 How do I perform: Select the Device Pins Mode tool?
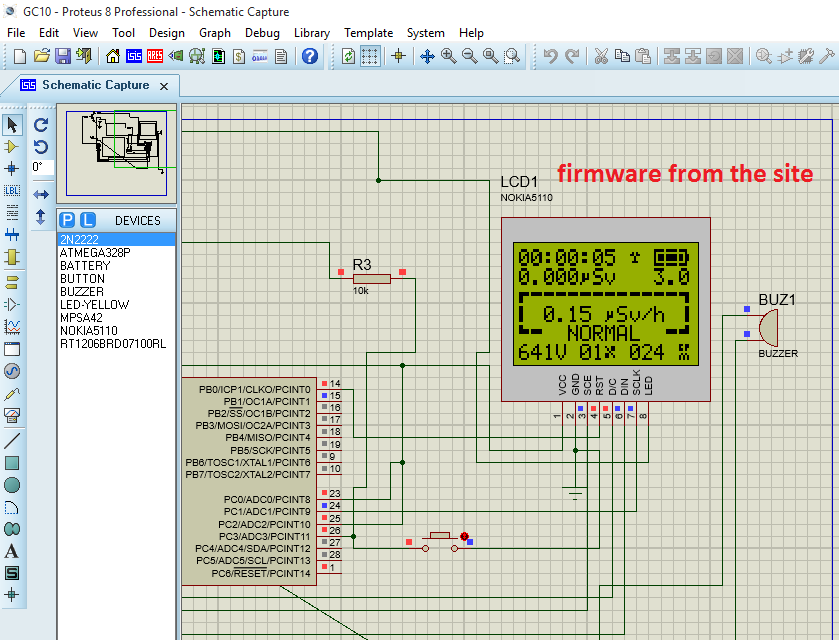point(12,304)
